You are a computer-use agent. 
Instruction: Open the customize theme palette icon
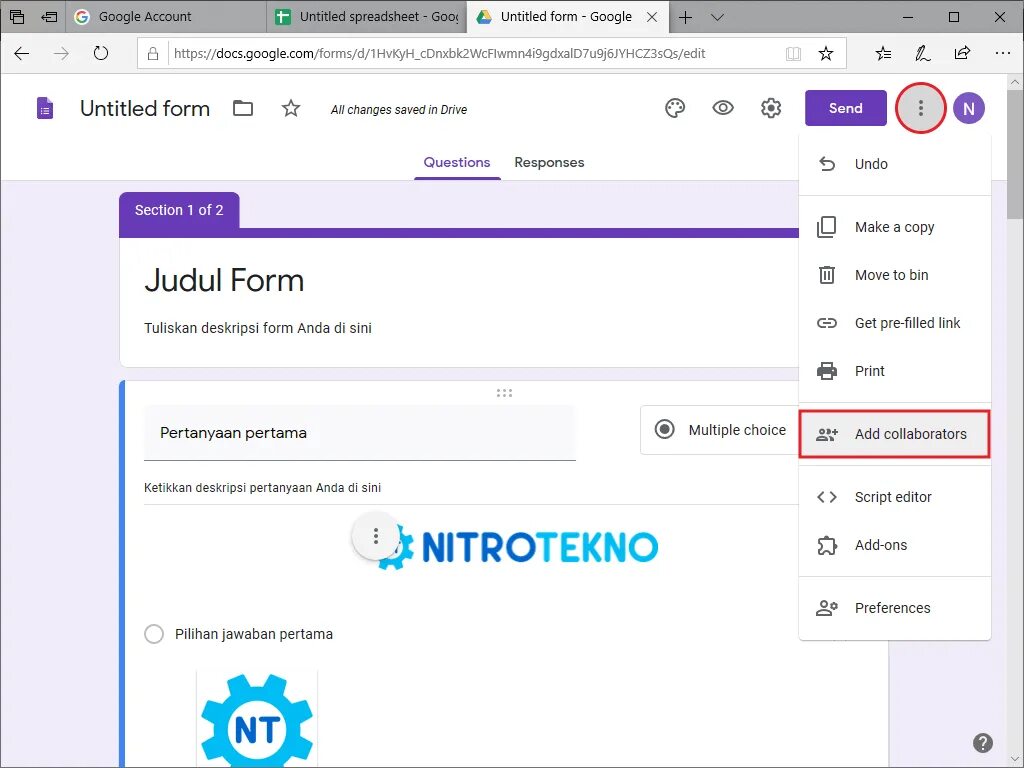pos(675,108)
